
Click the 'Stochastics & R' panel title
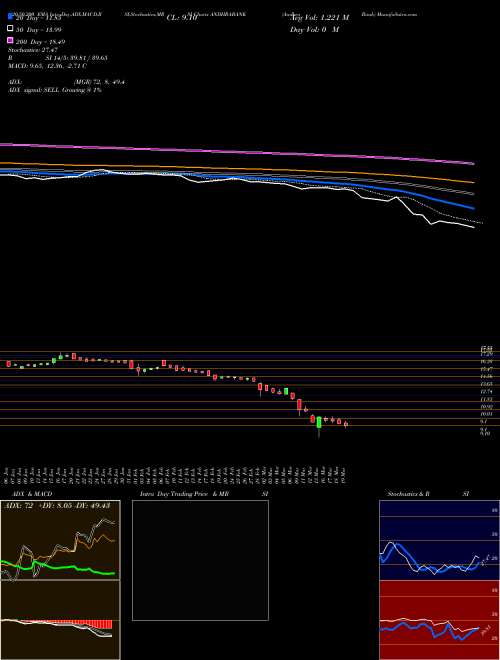[x=408, y=494]
